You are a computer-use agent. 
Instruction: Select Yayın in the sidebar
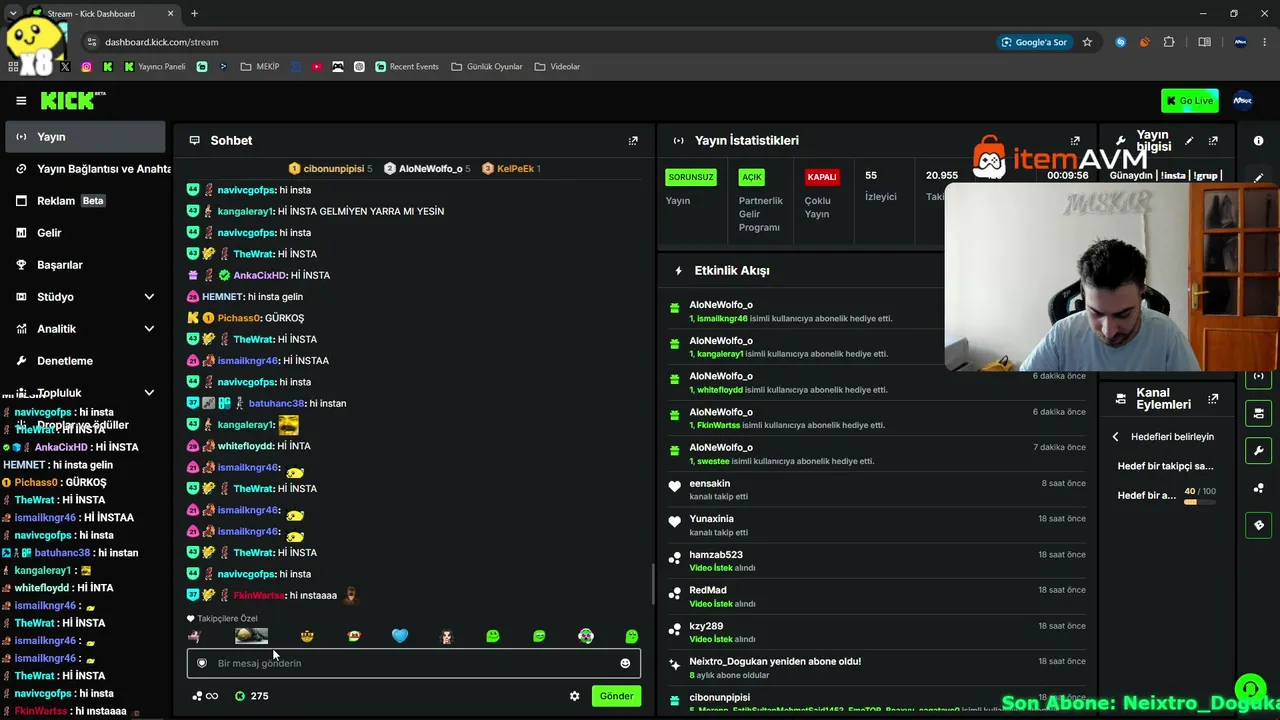tap(85, 137)
